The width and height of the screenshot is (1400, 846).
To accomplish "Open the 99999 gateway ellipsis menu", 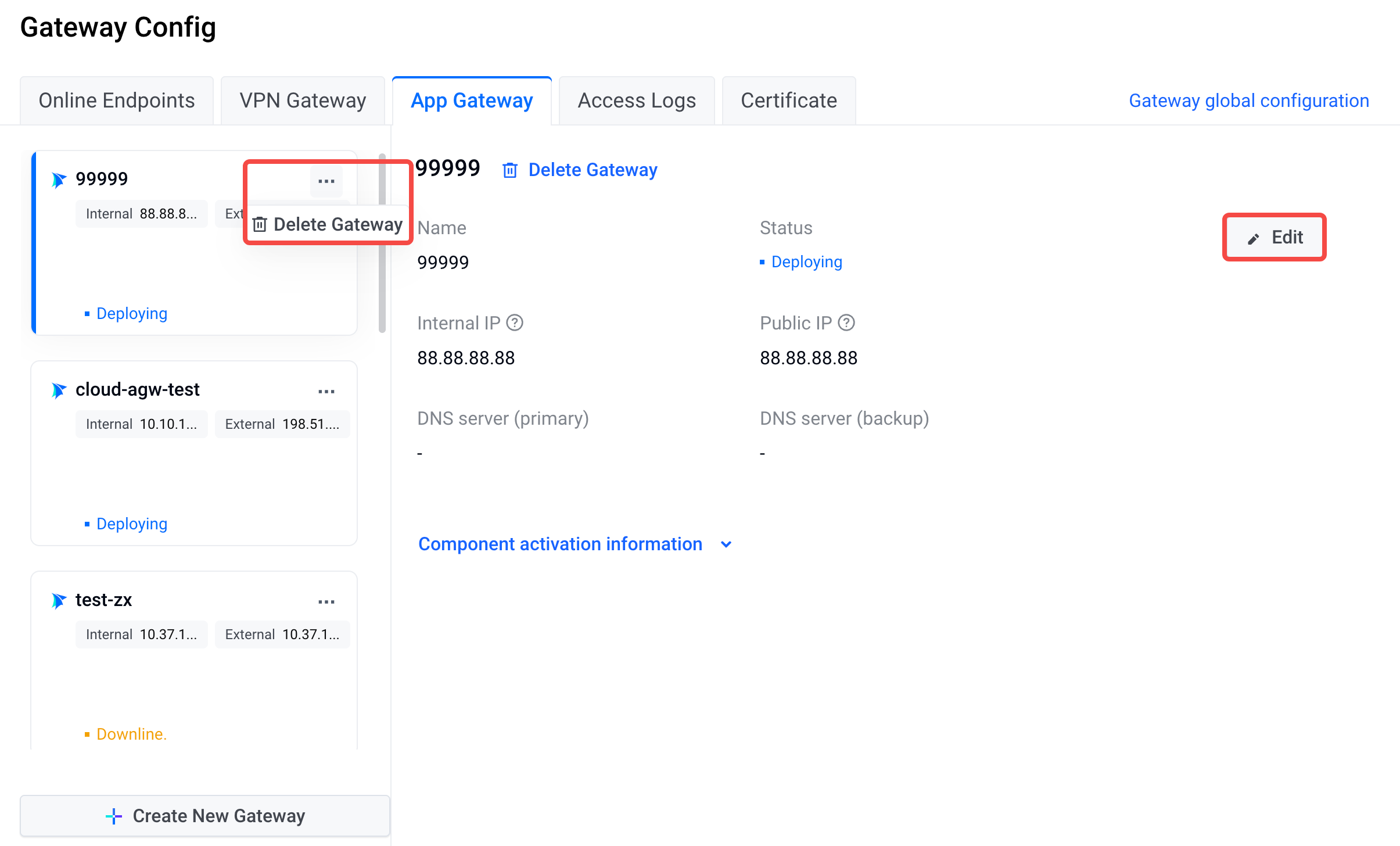I will [326, 181].
